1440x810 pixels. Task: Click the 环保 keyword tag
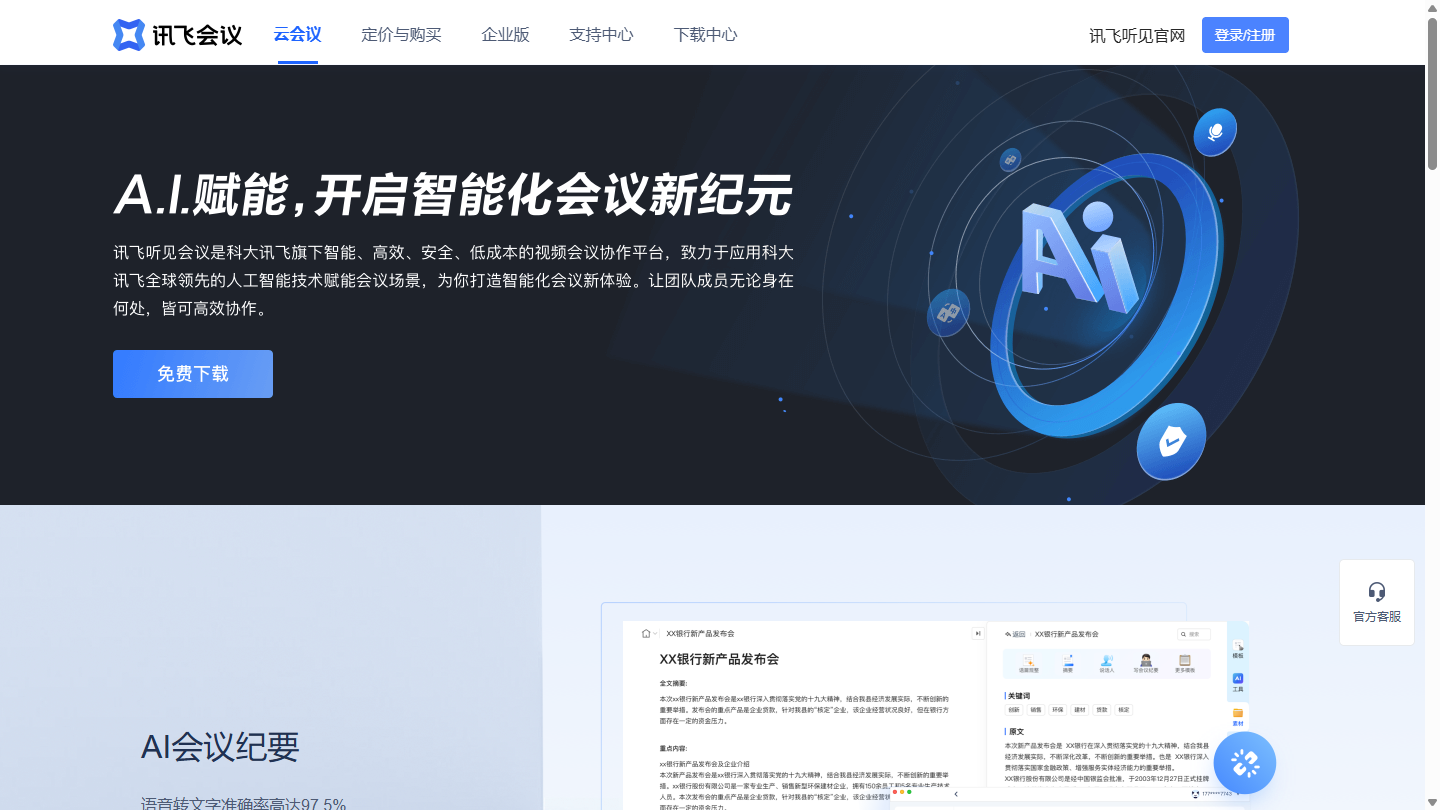(x=1058, y=710)
